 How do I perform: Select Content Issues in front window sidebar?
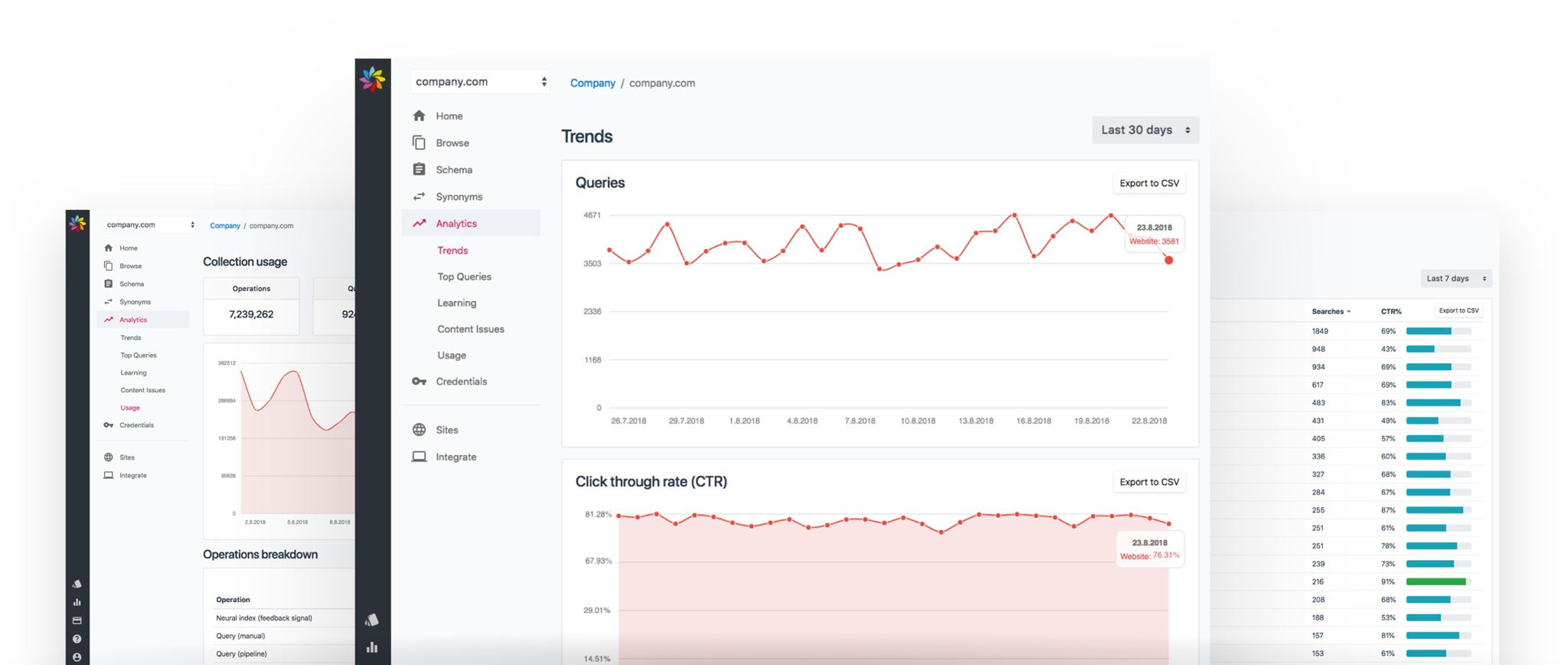coord(470,329)
